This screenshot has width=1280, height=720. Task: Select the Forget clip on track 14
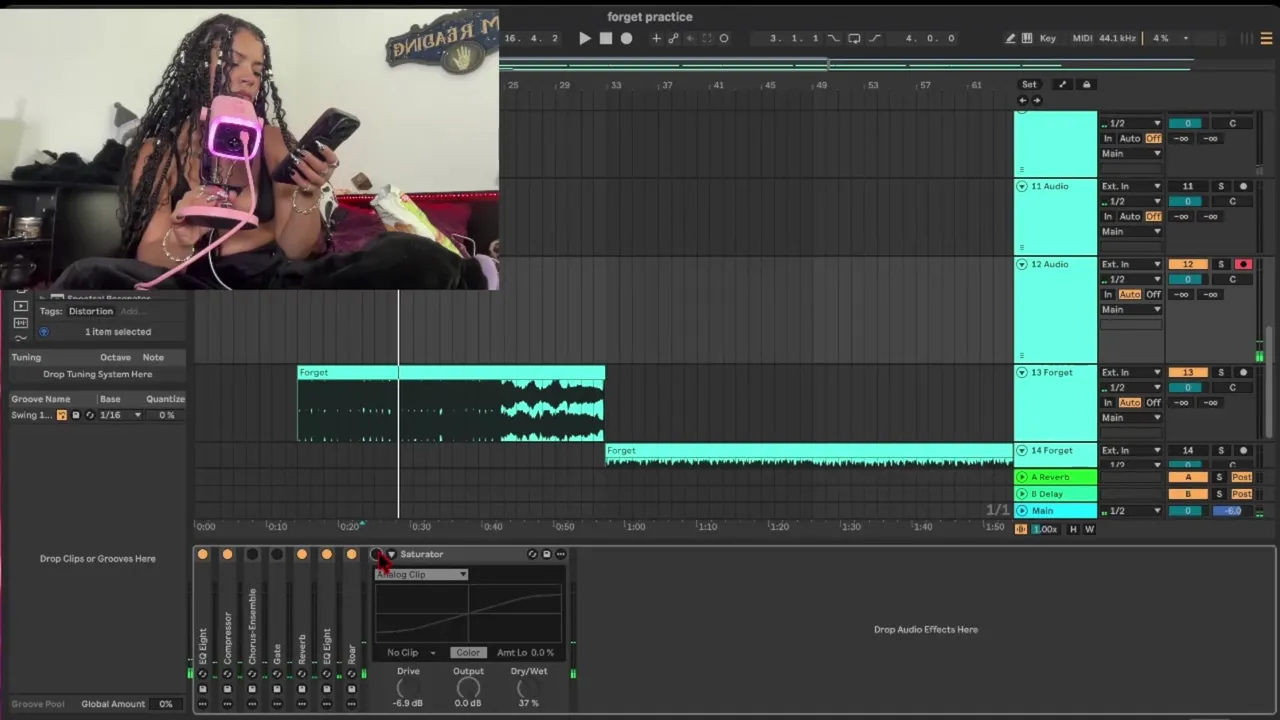point(809,455)
